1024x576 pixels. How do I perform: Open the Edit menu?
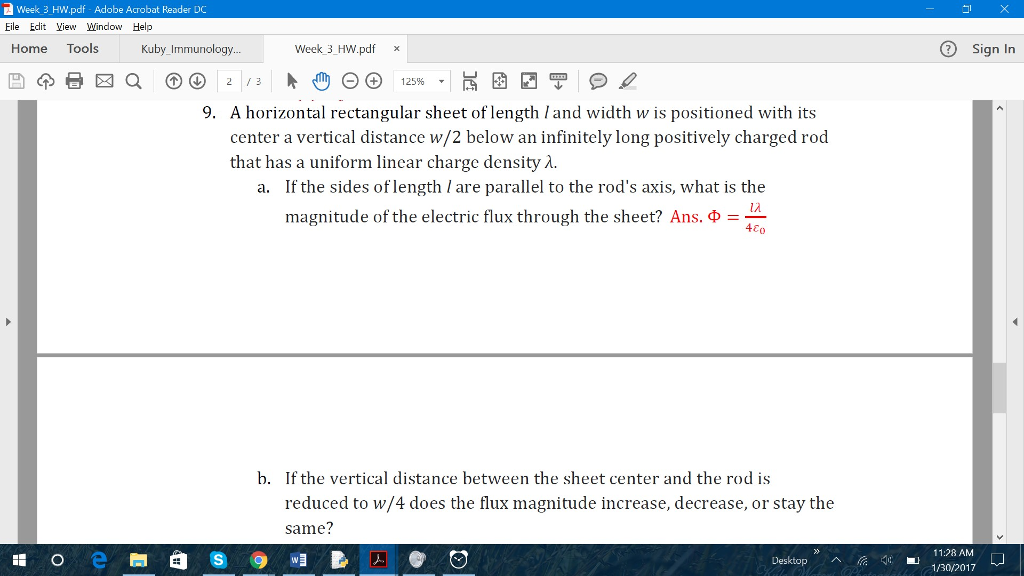coord(38,27)
